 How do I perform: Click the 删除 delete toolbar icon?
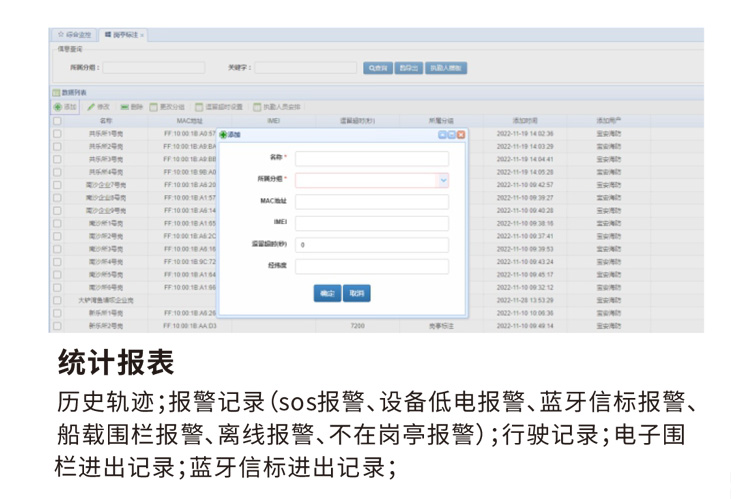click(131, 106)
